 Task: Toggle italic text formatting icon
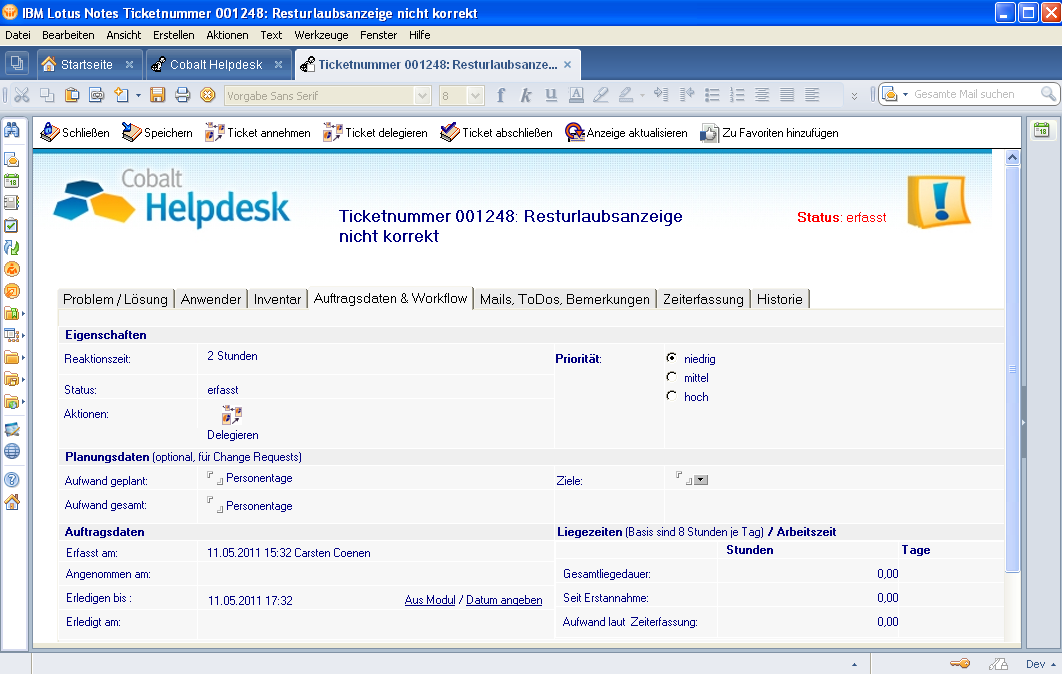tap(526, 95)
